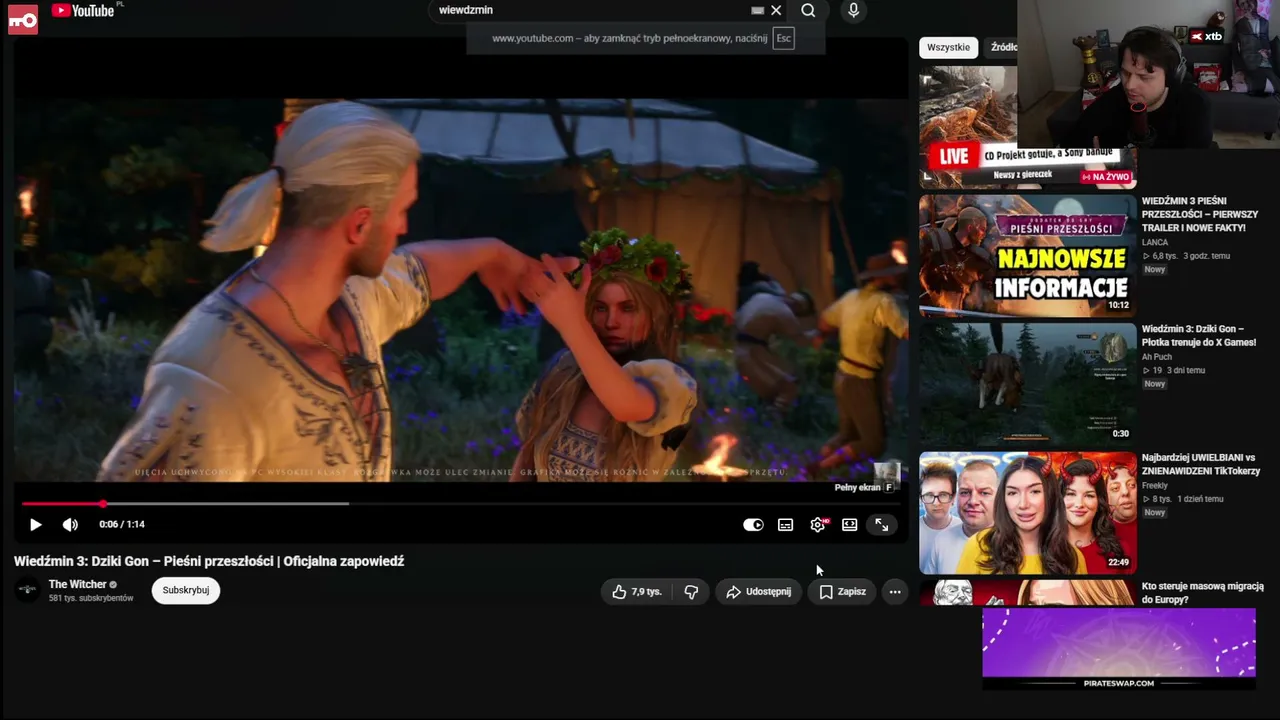Image resolution: width=1280 pixels, height=720 pixels.
Task: Like the video with 7,9 tys. likes
Action: [x=637, y=591]
